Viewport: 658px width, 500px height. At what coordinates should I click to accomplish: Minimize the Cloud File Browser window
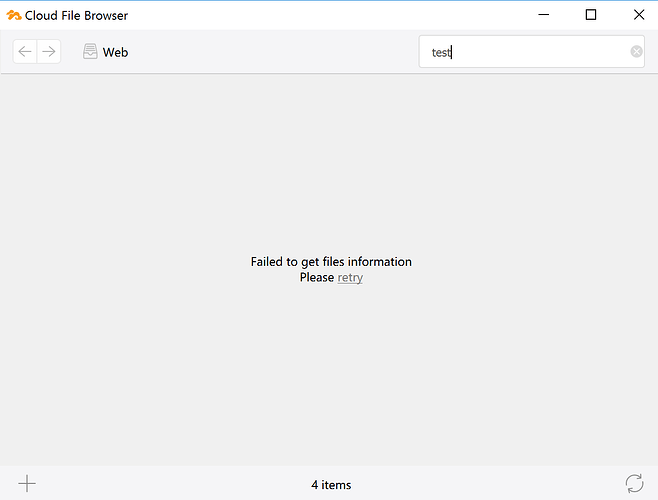545,15
